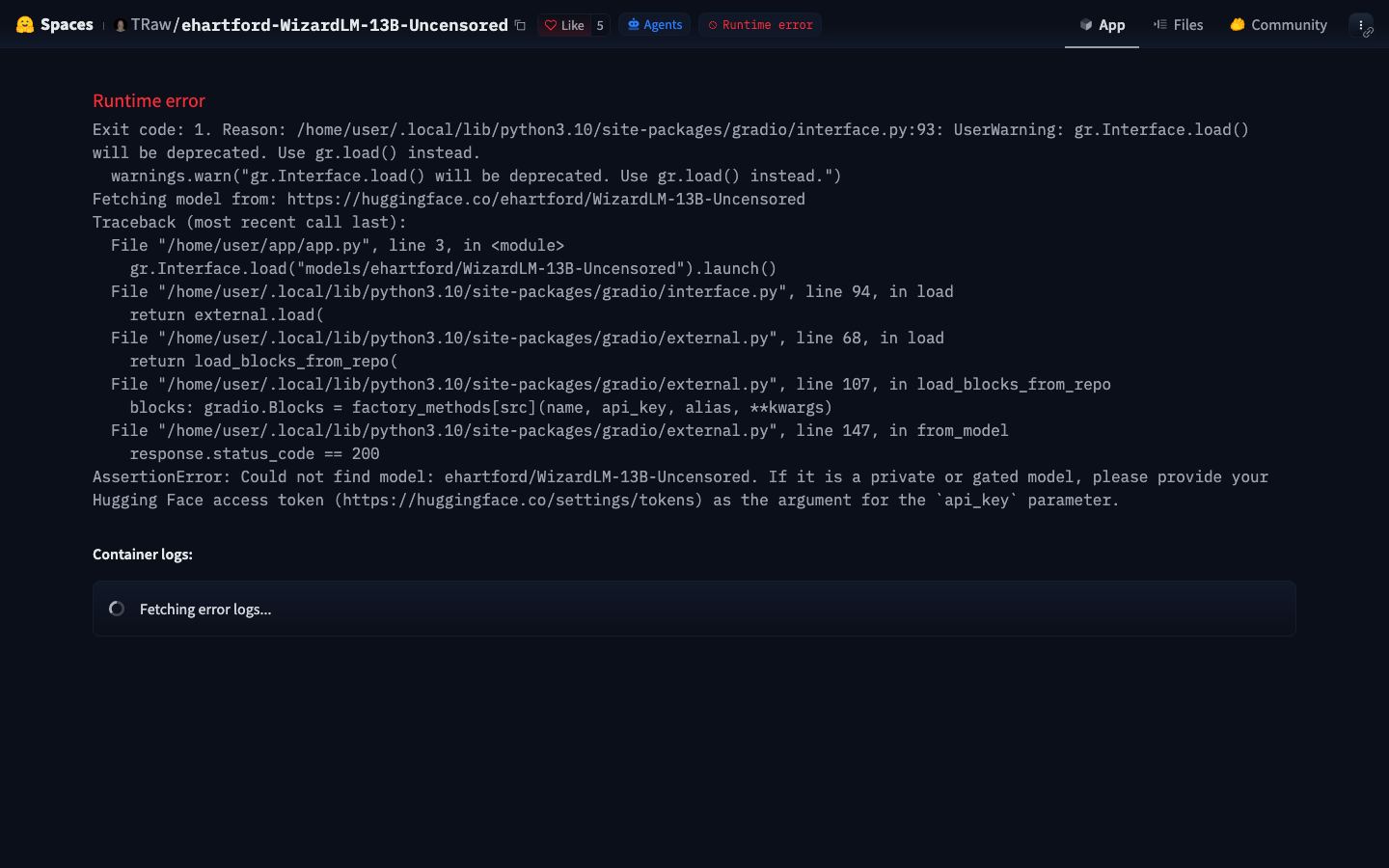Click the 'Exit code: 1. Reason:' line
1389x868 pixels.
pos(670,141)
